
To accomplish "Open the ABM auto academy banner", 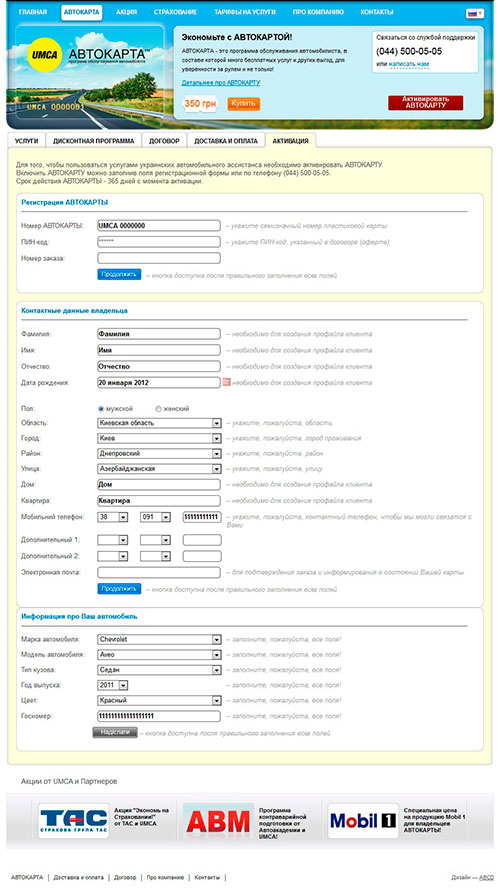I will [218, 821].
